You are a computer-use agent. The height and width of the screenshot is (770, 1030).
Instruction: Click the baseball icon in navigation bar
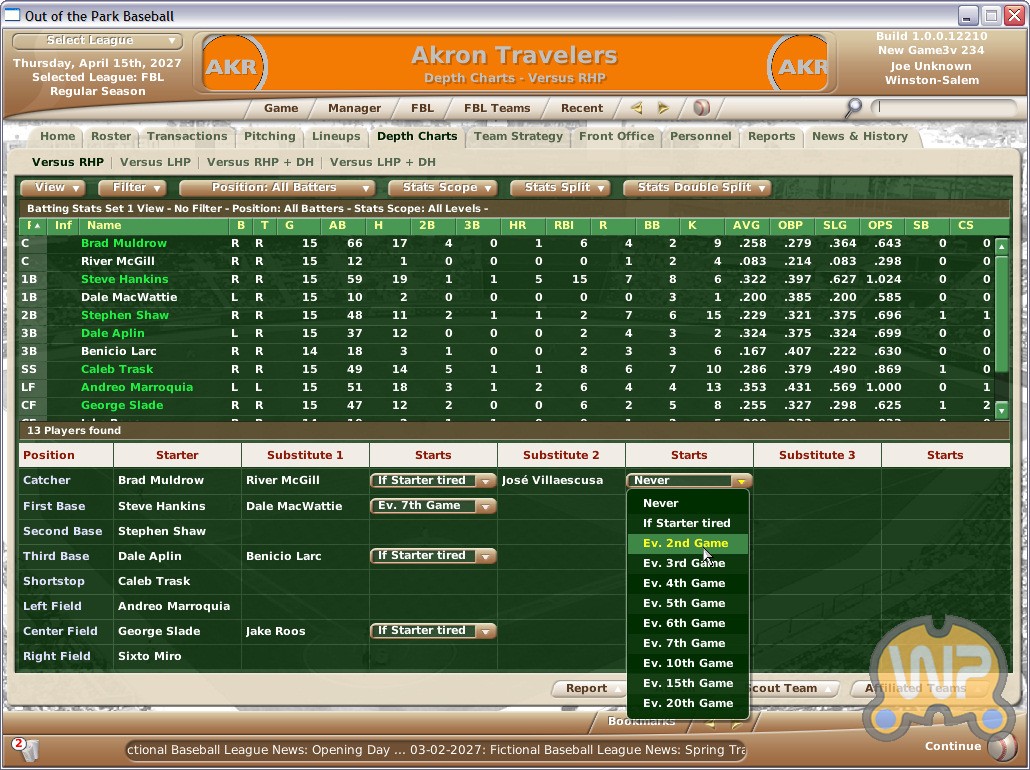point(701,108)
